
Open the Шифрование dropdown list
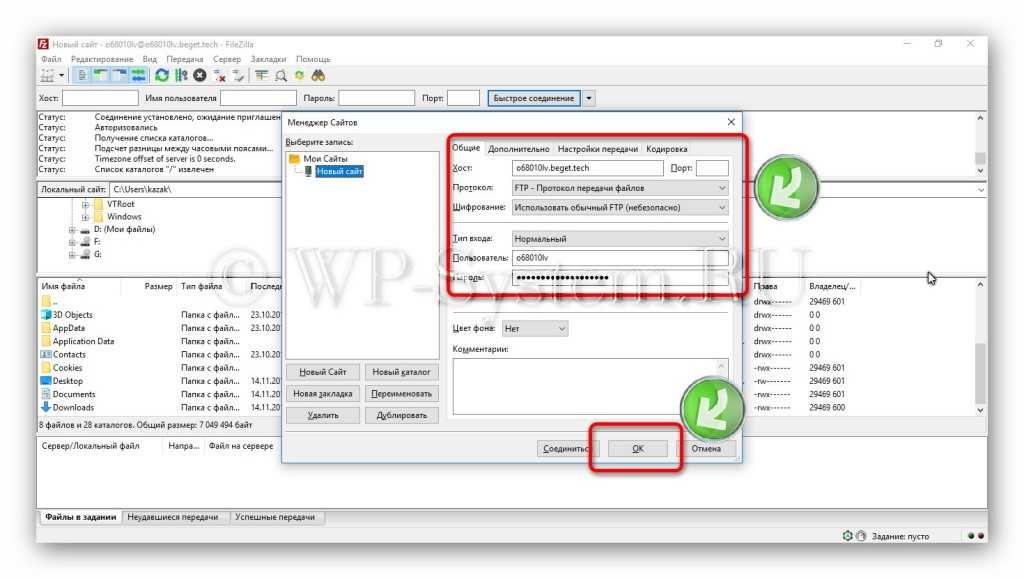(619, 208)
